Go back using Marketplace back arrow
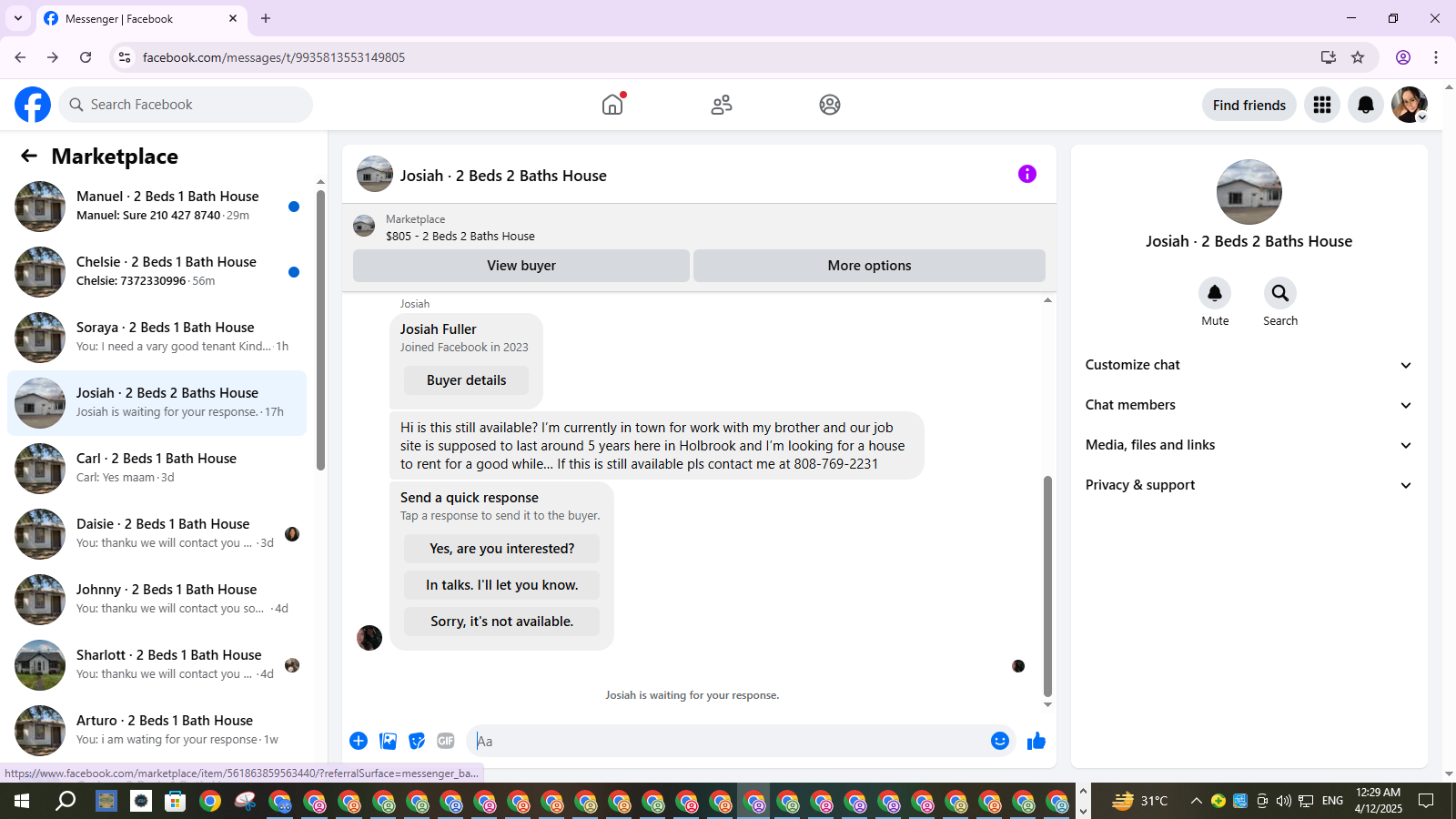1456x819 pixels. tap(29, 156)
